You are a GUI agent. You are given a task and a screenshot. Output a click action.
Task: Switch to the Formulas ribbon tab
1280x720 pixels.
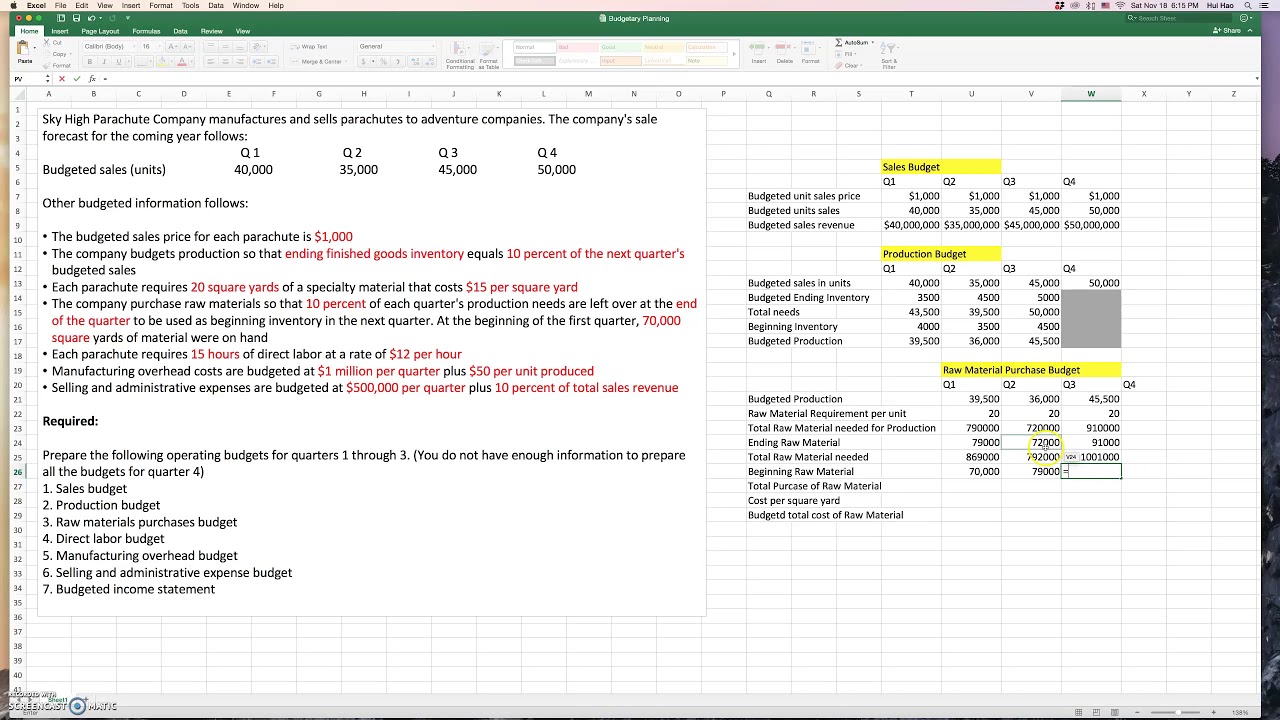146,31
